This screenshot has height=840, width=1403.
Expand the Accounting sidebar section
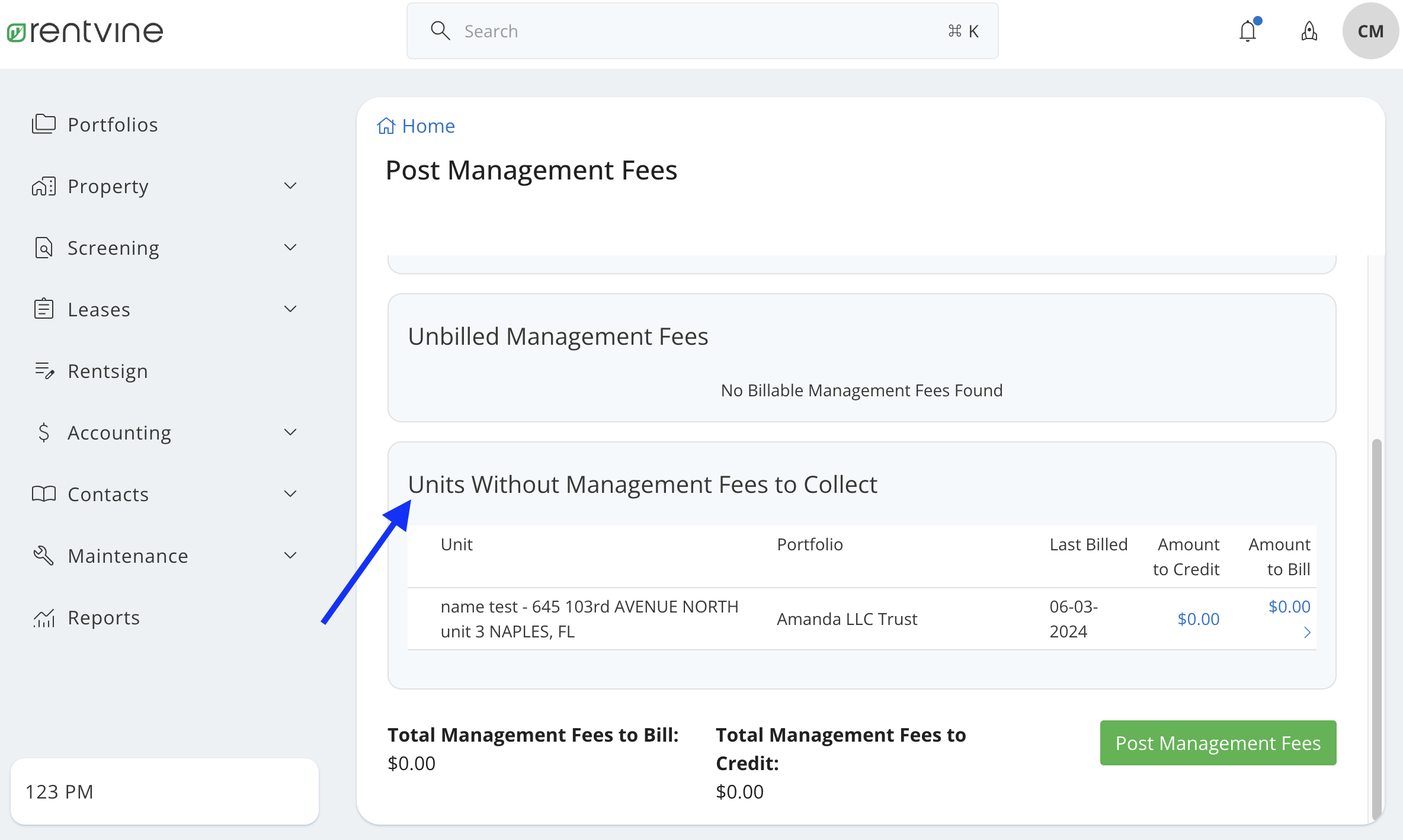[x=290, y=432]
